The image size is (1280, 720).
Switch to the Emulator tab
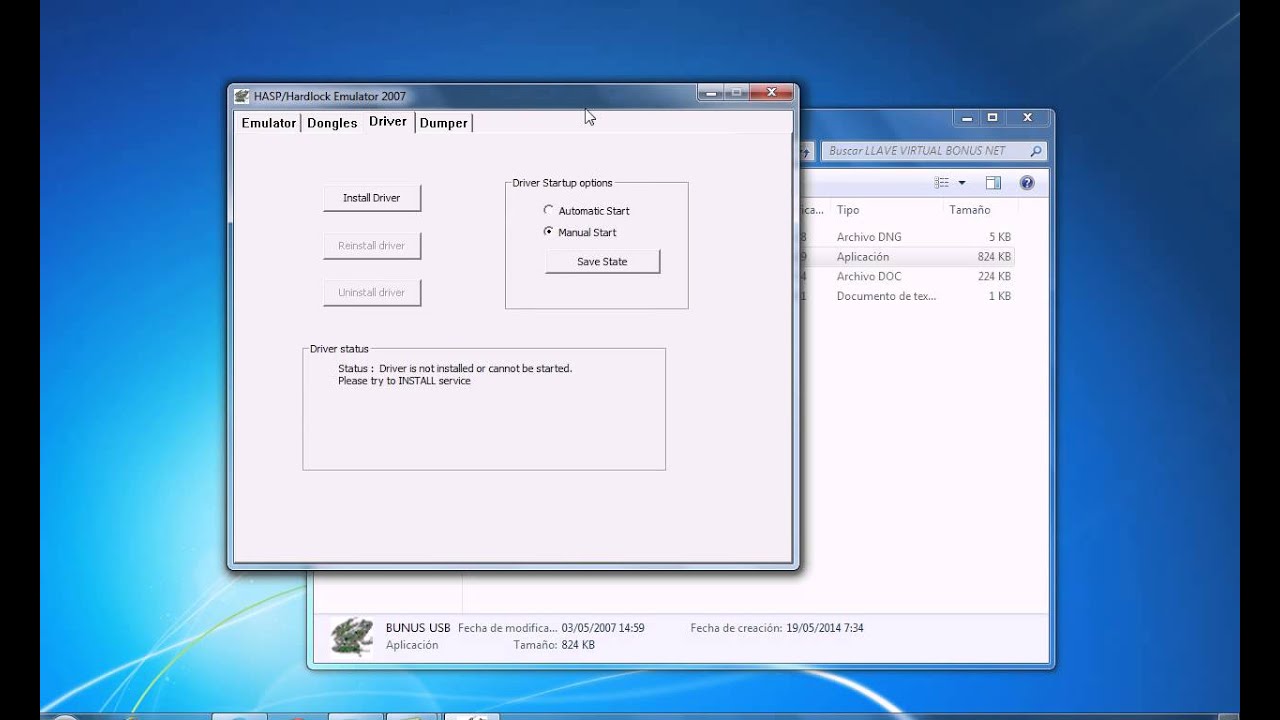coord(268,123)
